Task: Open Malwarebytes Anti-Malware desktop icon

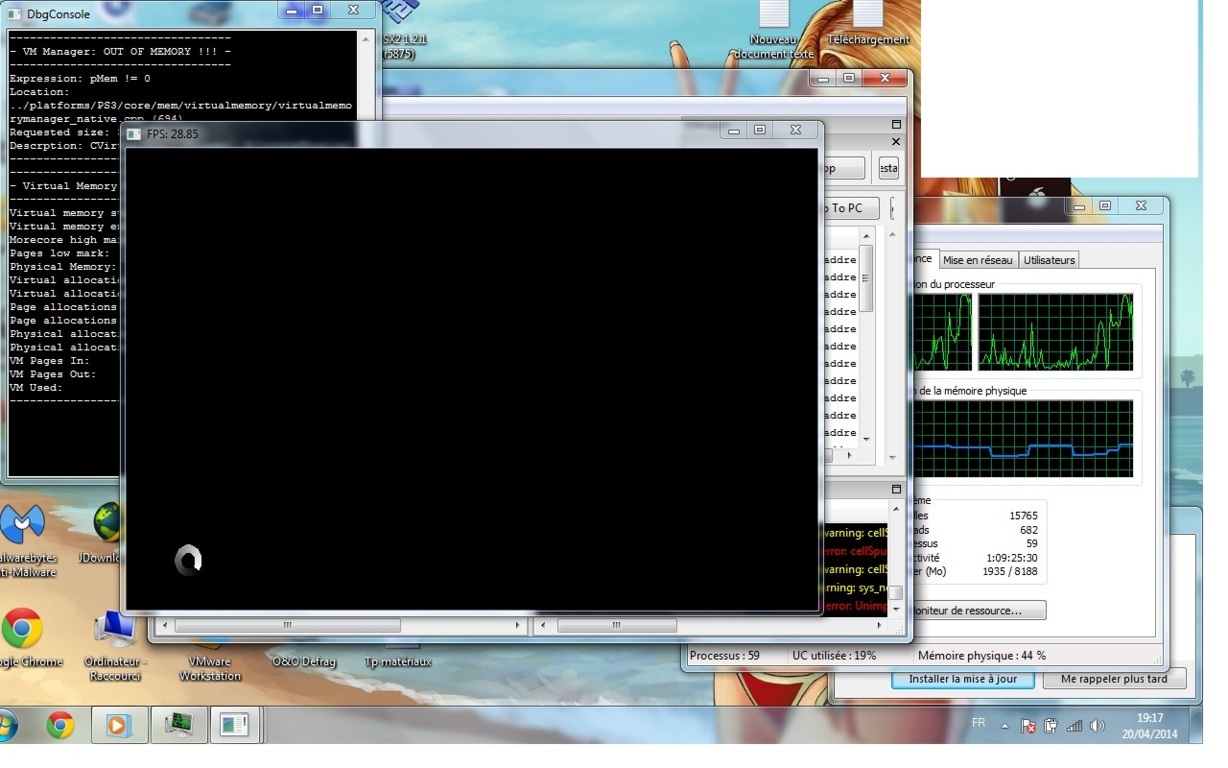Action: 24,527
